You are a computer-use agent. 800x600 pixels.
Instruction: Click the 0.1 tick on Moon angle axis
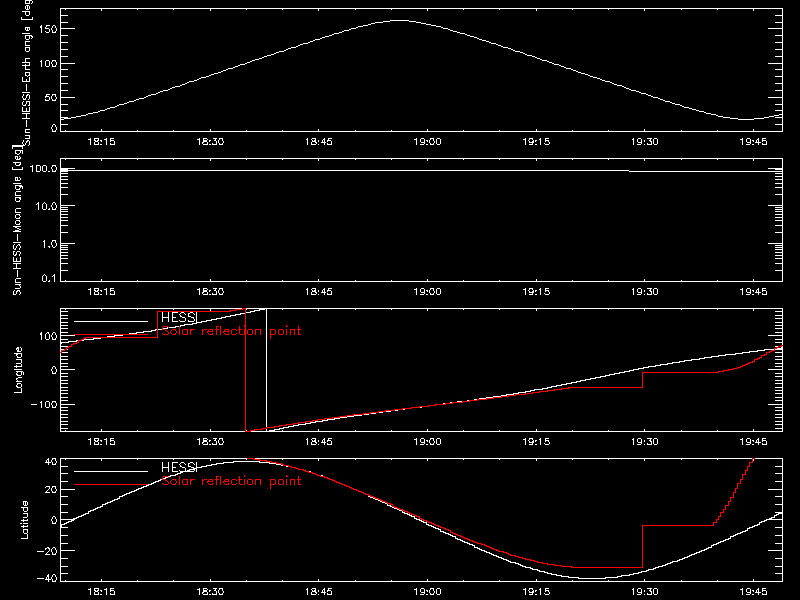point(49,278)
